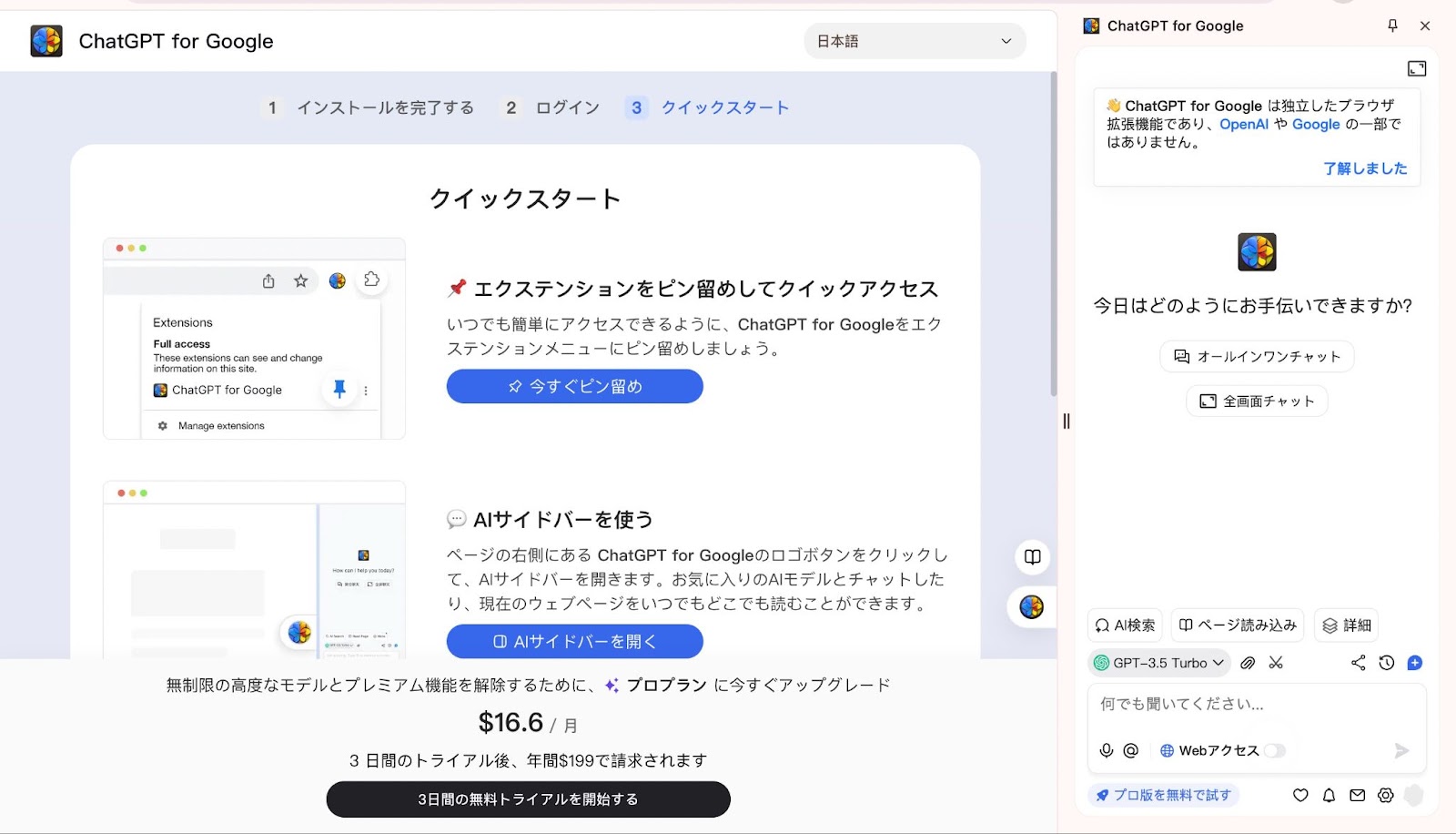This screenshot has width=1456, height=834.
Task: Open the floating reading-mode book icon
Action: click(x=1032, y=556)
